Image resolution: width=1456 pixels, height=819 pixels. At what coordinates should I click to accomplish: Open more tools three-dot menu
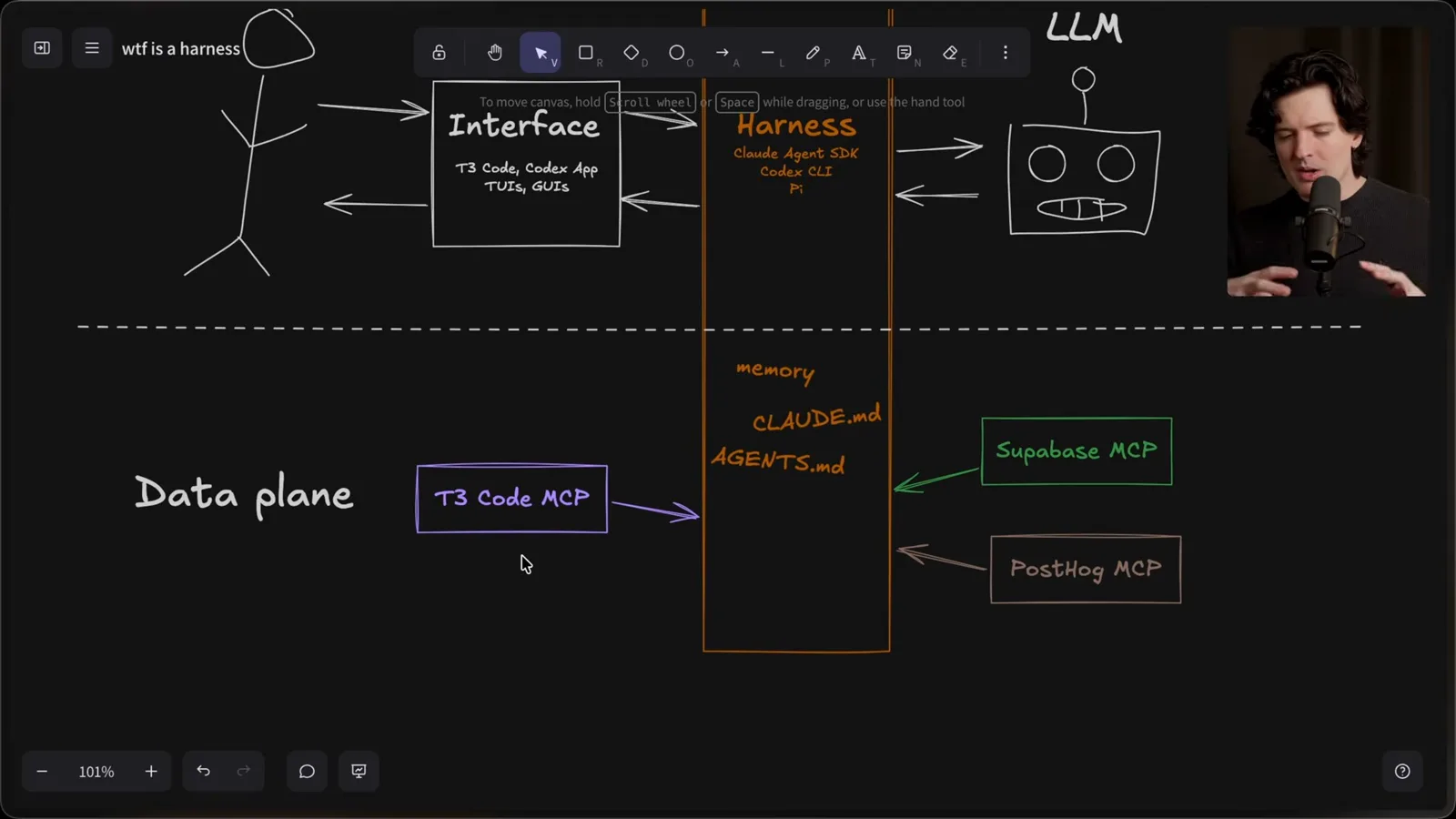1006,53
